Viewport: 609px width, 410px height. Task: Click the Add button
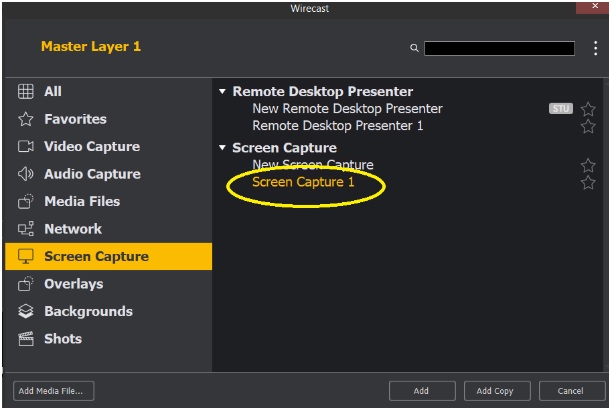click(422, 391)
